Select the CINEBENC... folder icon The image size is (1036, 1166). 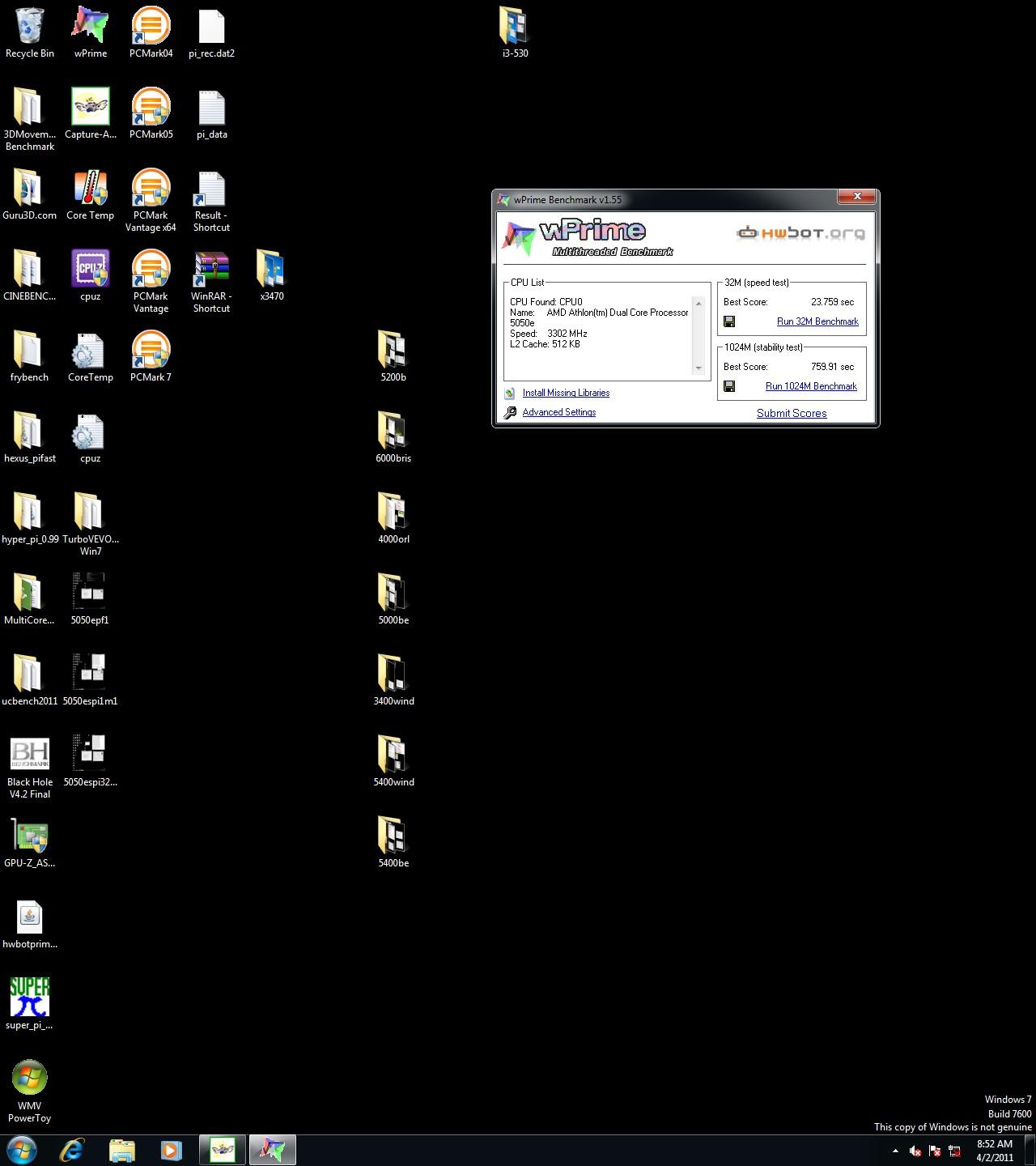[x=29, y=270]
